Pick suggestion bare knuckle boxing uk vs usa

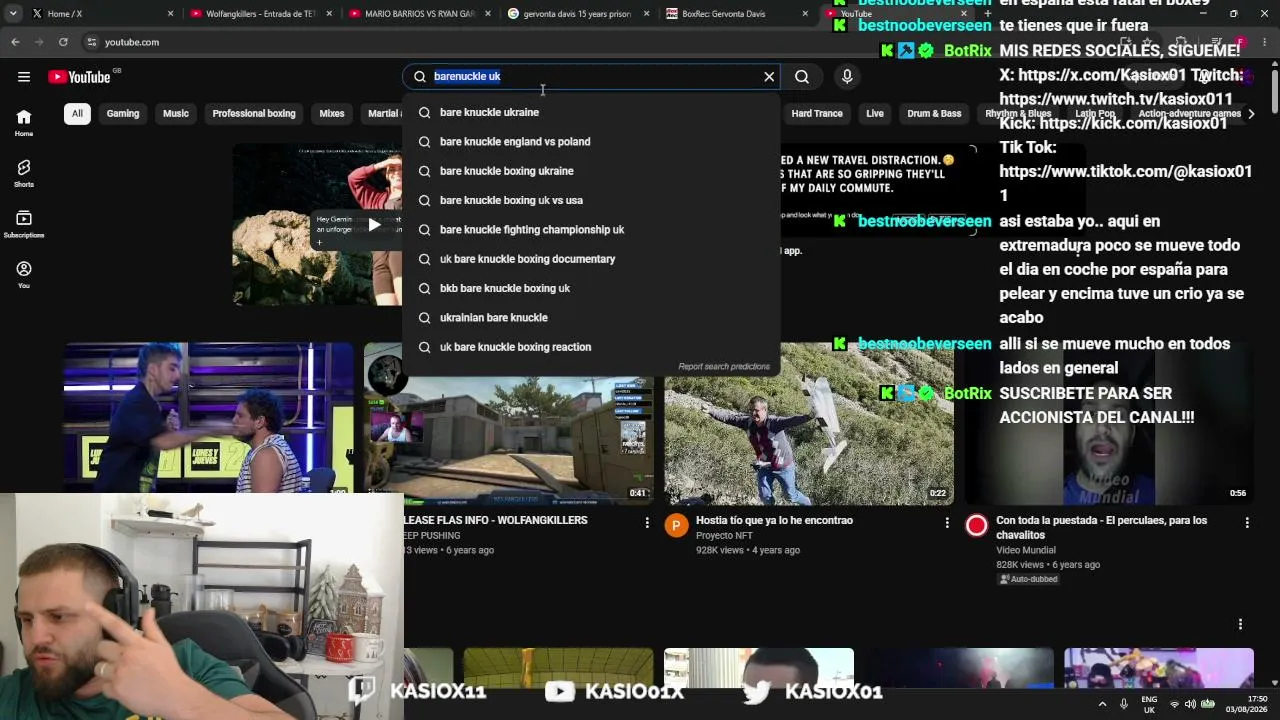(591, 200)
